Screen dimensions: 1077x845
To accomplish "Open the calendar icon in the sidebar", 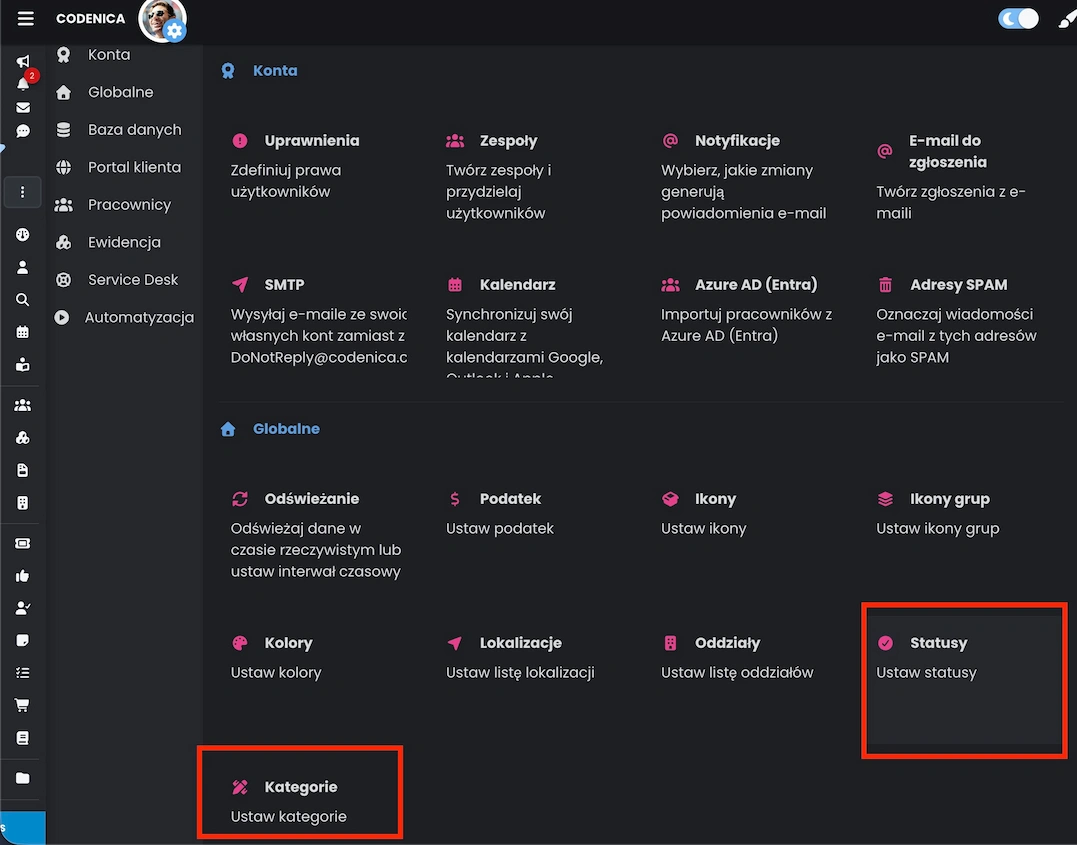I will [21, 331].
